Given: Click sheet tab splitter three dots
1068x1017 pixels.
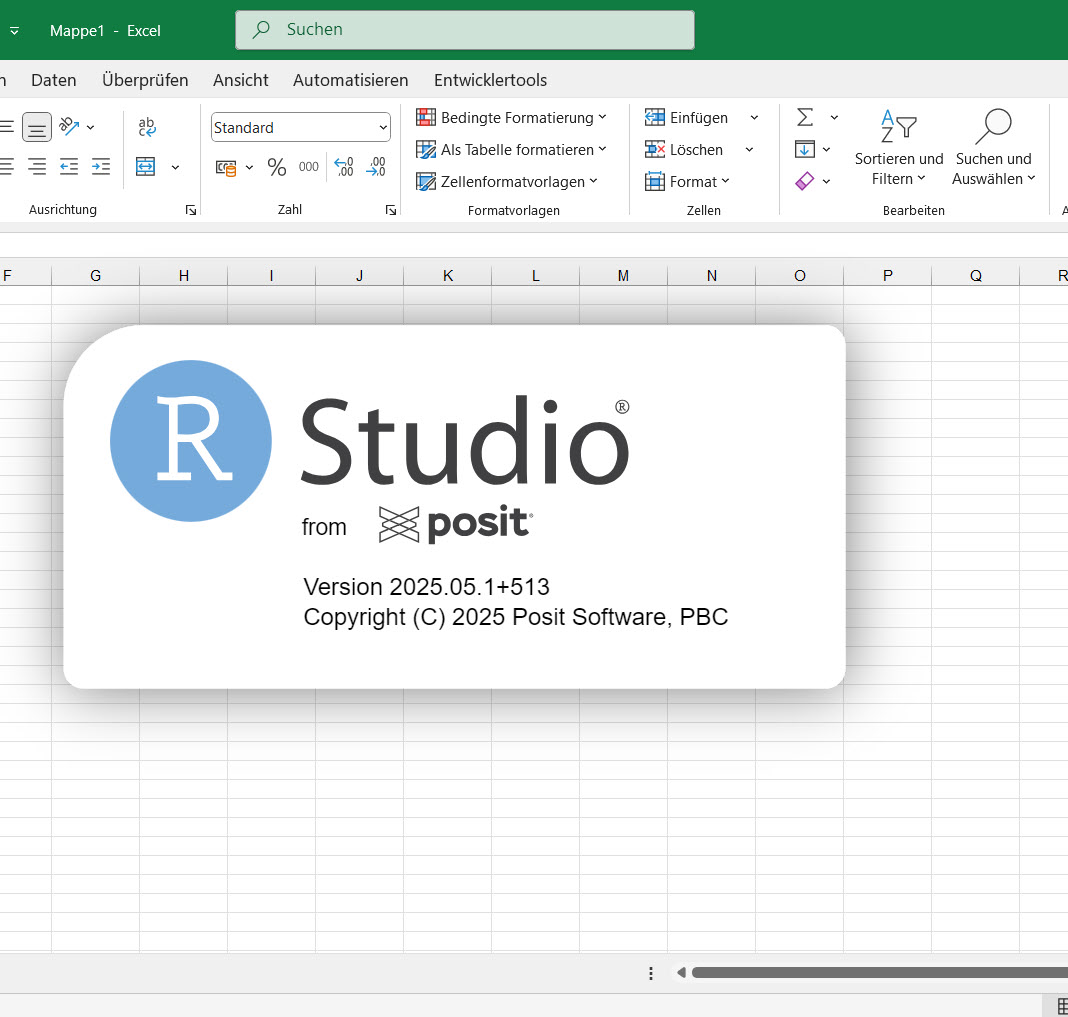Looking at the screenshot, I should 650,973.
